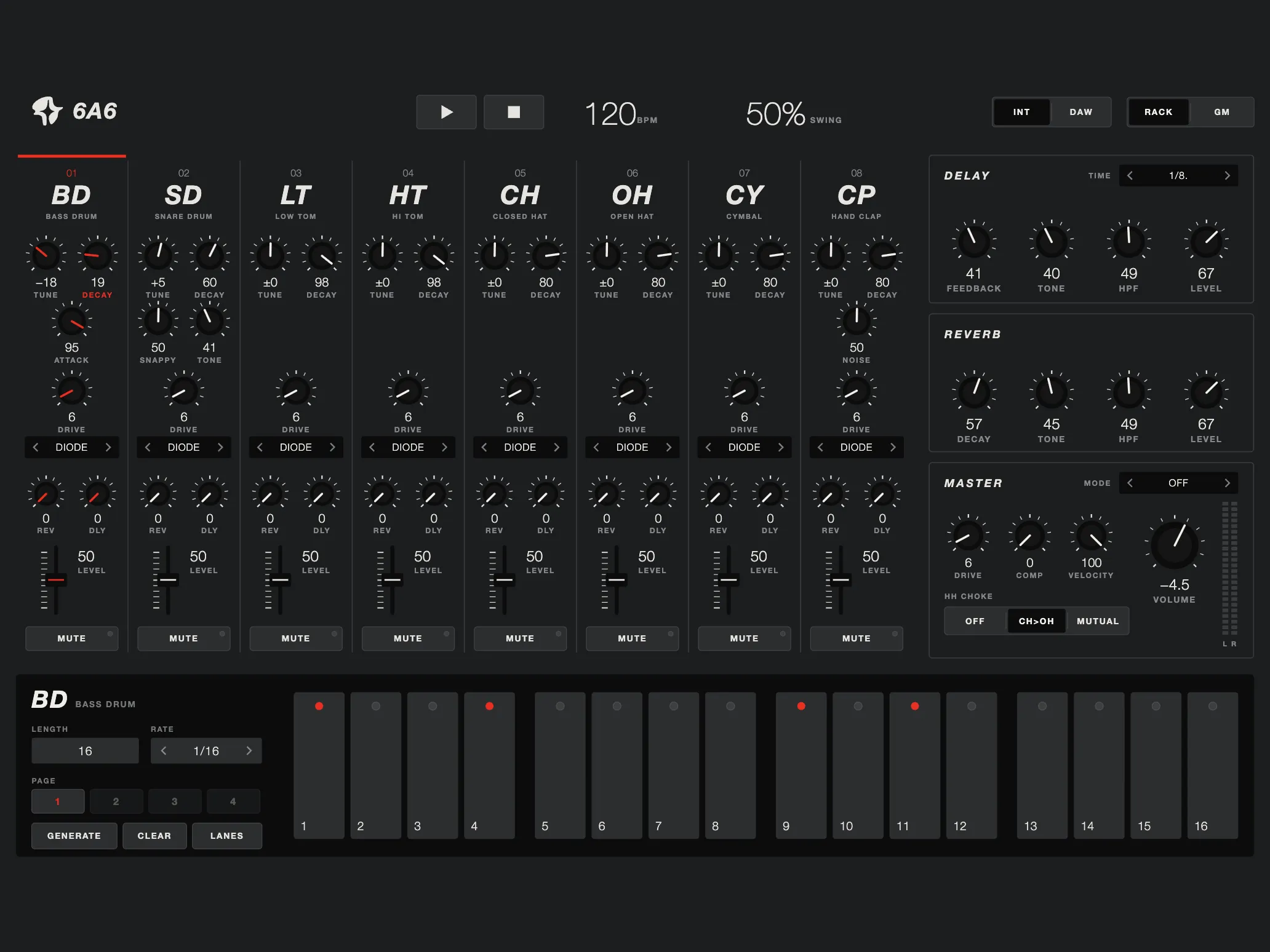Toggle sequencer step 9 off
This screenshot has height=952, width=1270.
[x=801, y=765]
